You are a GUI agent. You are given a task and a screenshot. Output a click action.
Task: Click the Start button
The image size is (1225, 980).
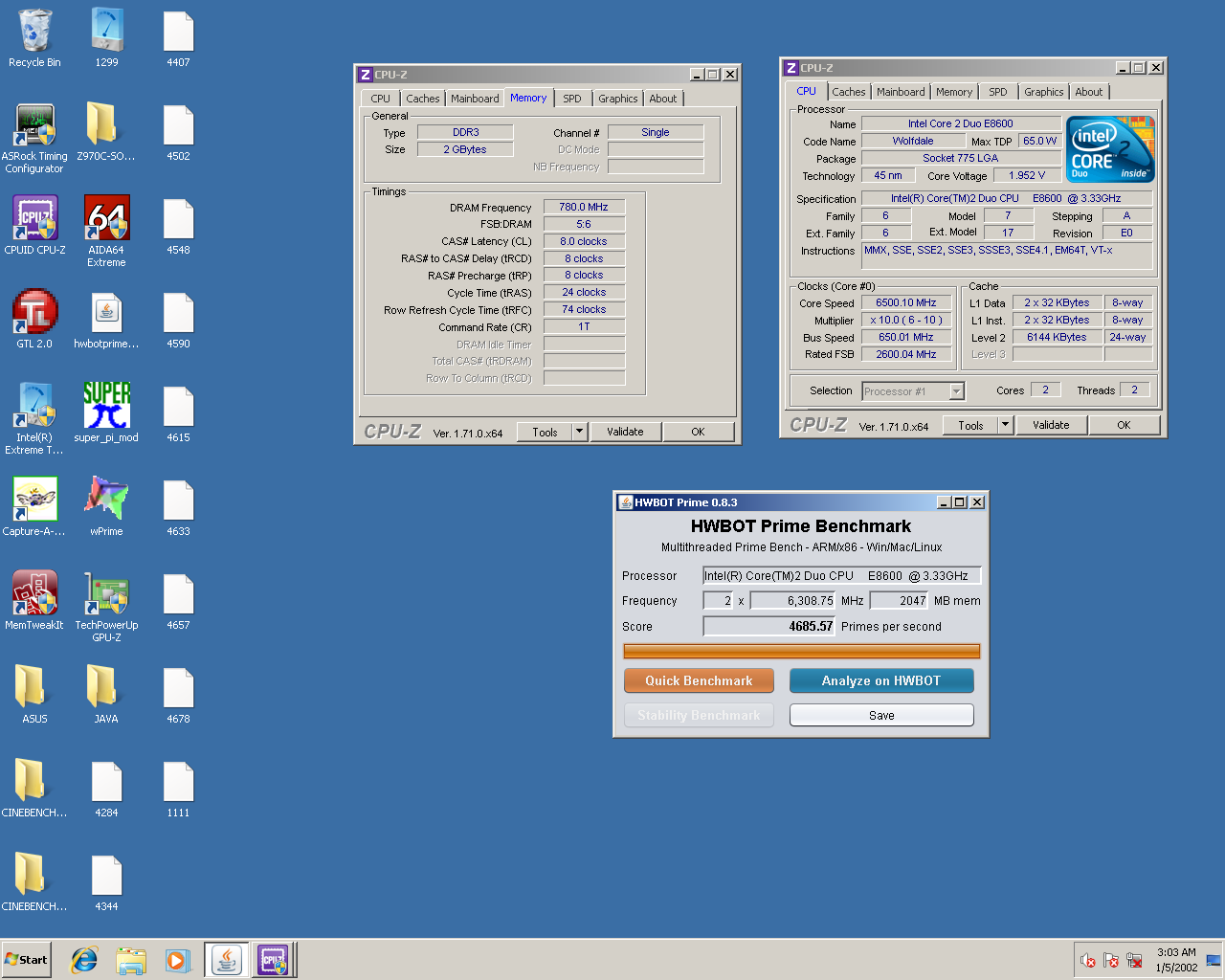tap(26, 960)
